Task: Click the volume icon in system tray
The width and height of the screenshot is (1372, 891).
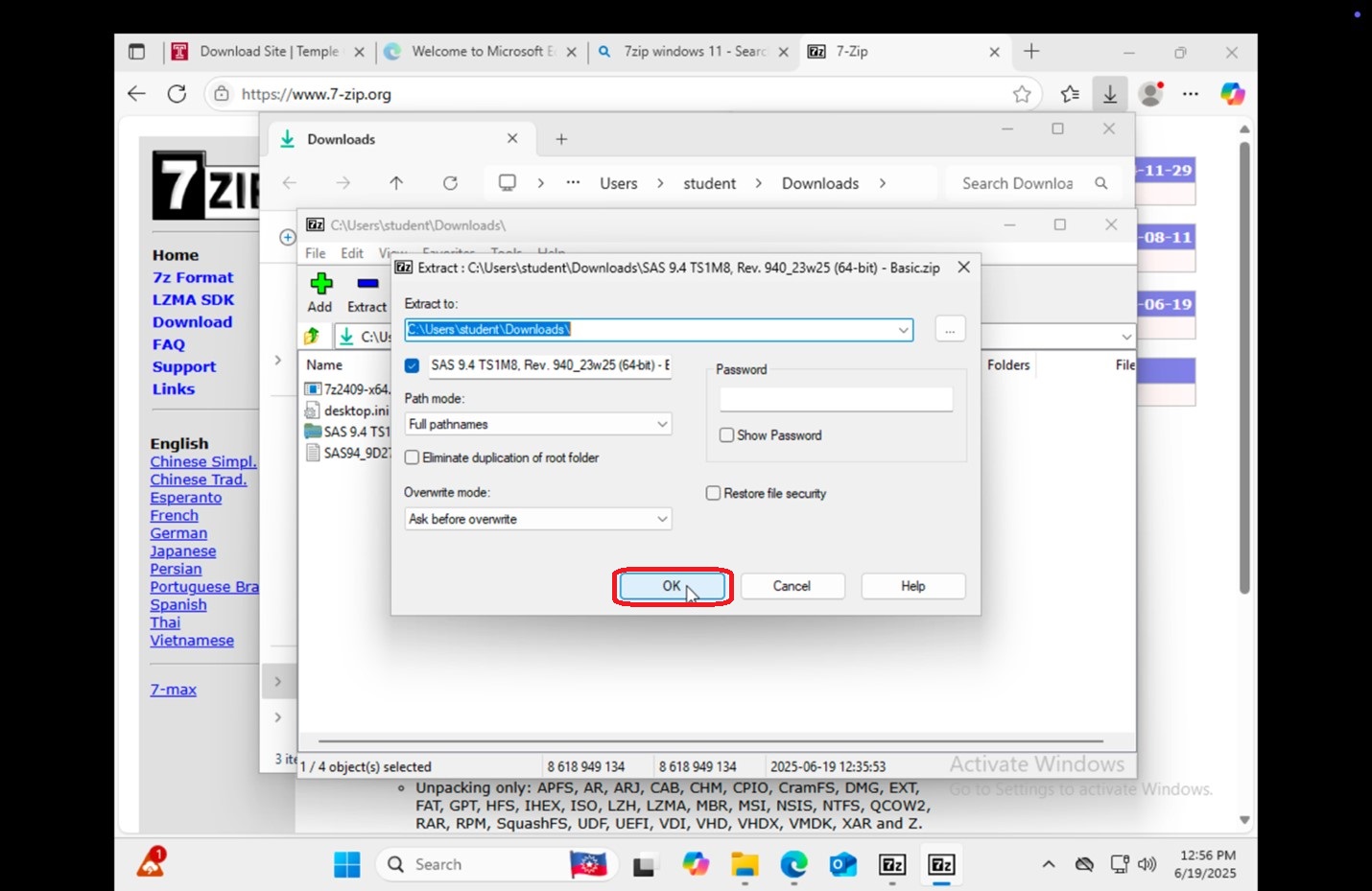Action: click(x=1147, y=864)
